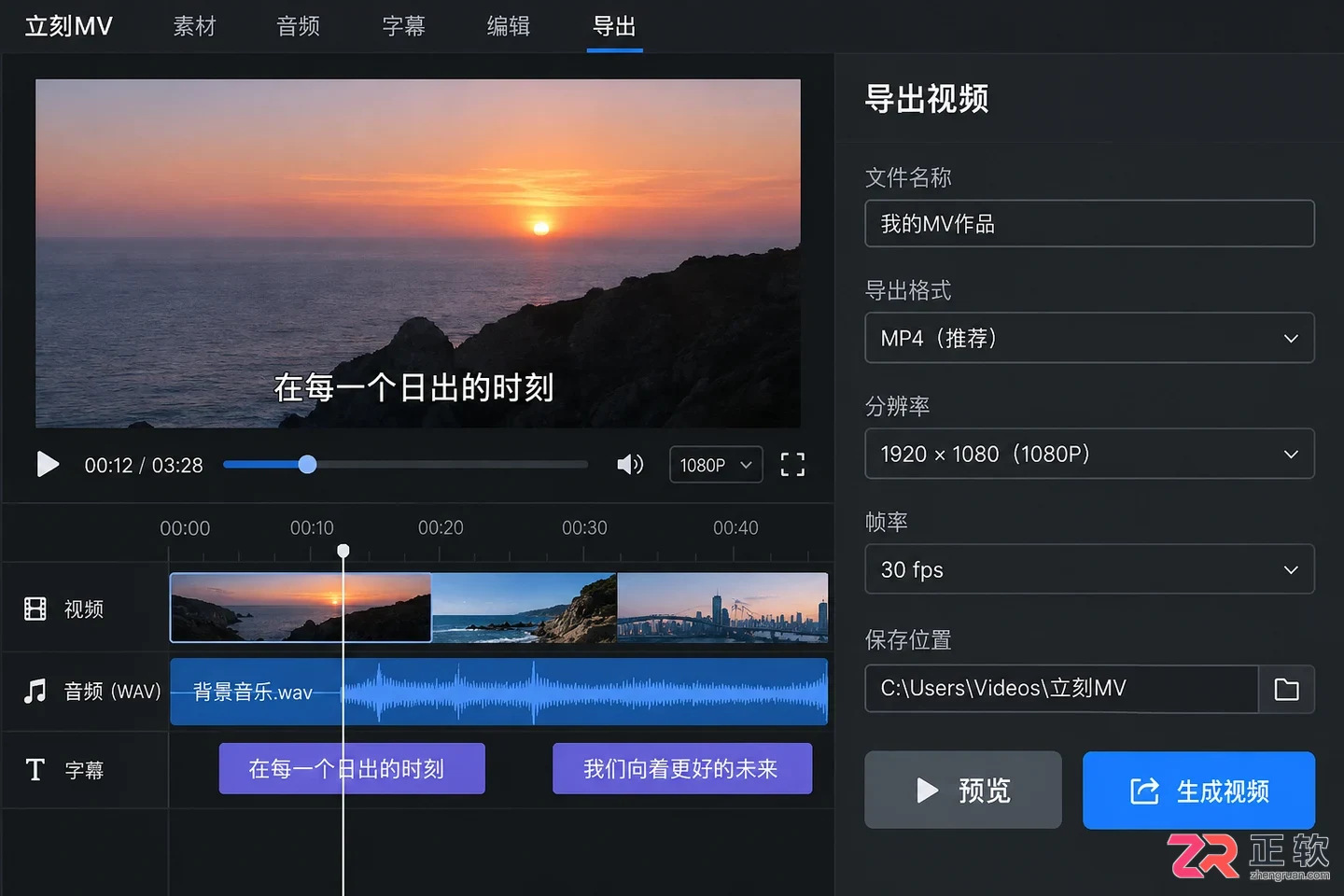
Task: Go to the 字幕 tab
Action: [404, 26]
